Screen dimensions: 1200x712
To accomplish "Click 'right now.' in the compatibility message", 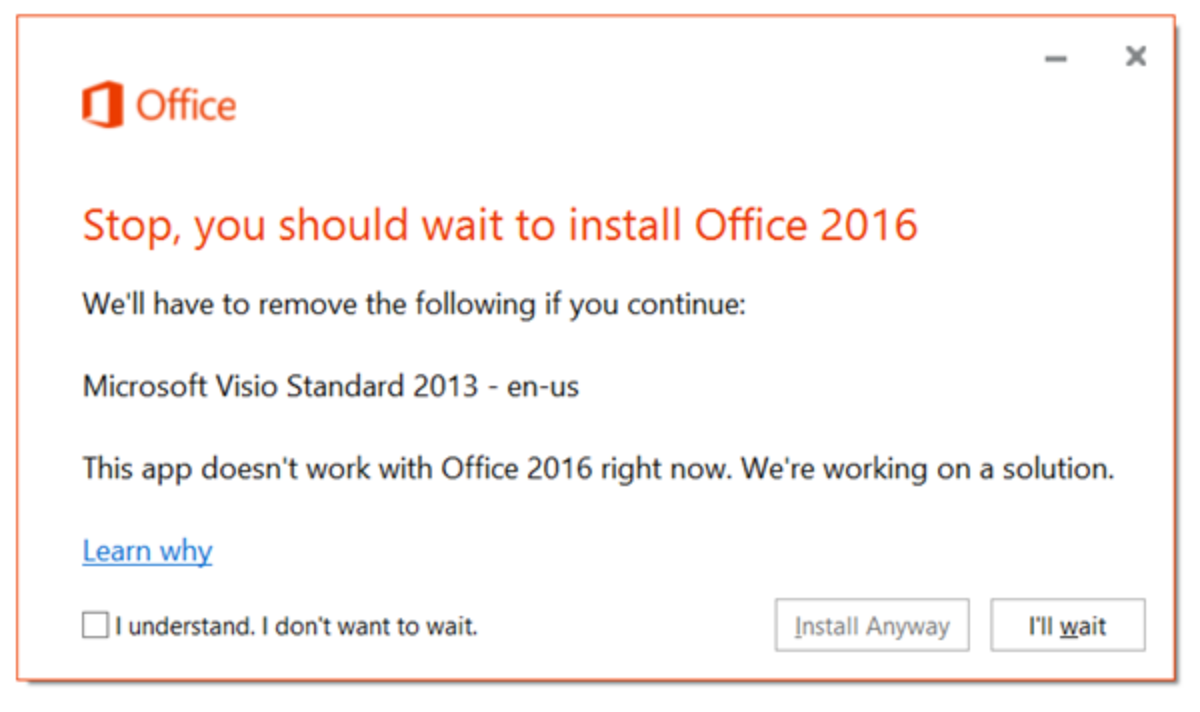I will click(x=668, y=468).
